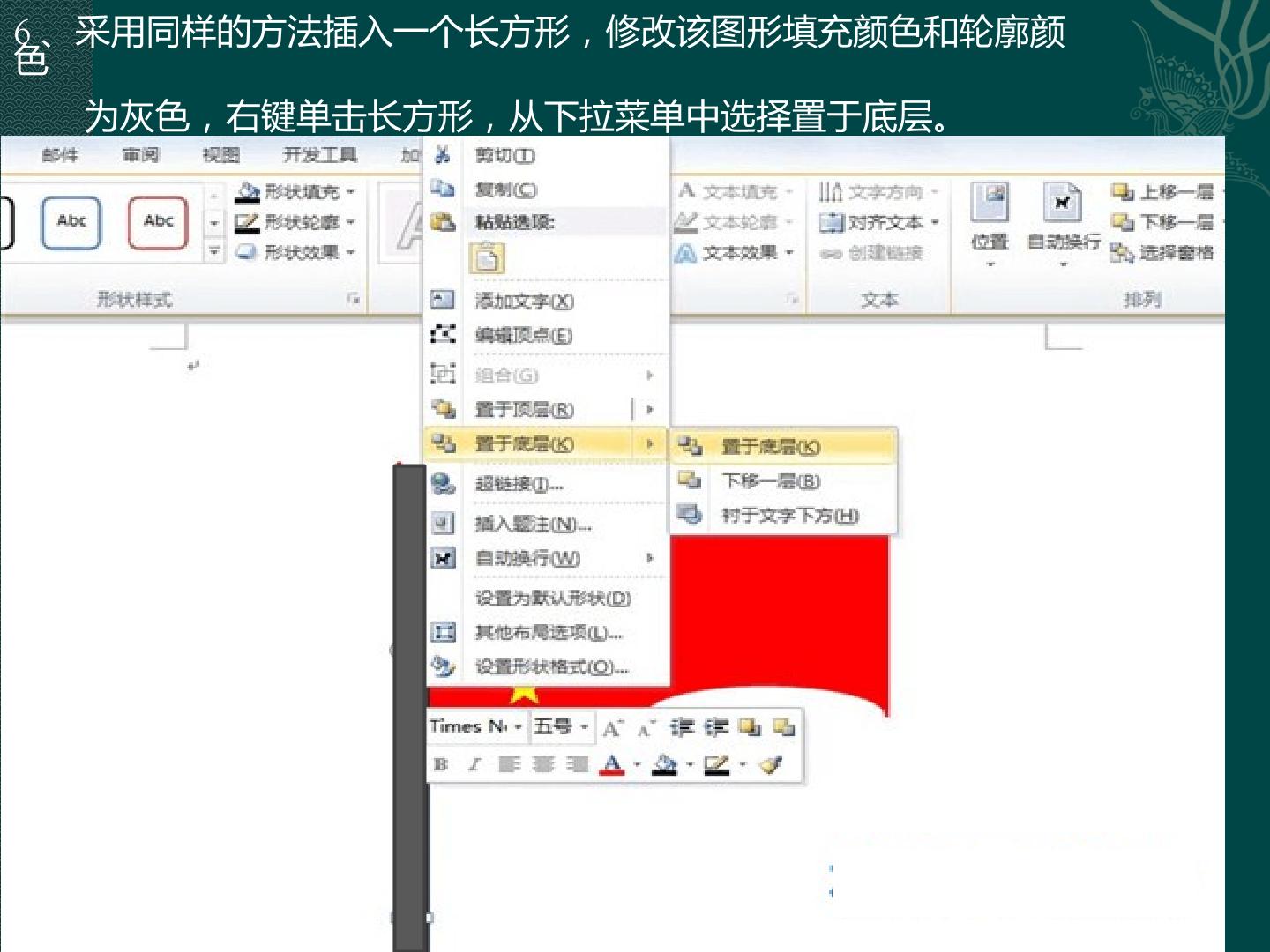
Task: Toggle align left in the mini toolbar
Action: coord(509,765)
